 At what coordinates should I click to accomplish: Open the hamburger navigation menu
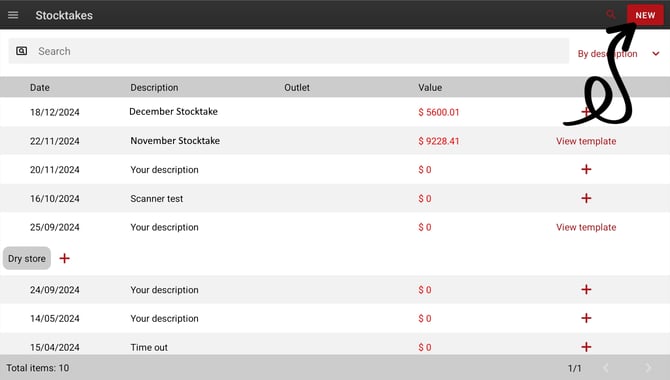[x=13, y=15]
